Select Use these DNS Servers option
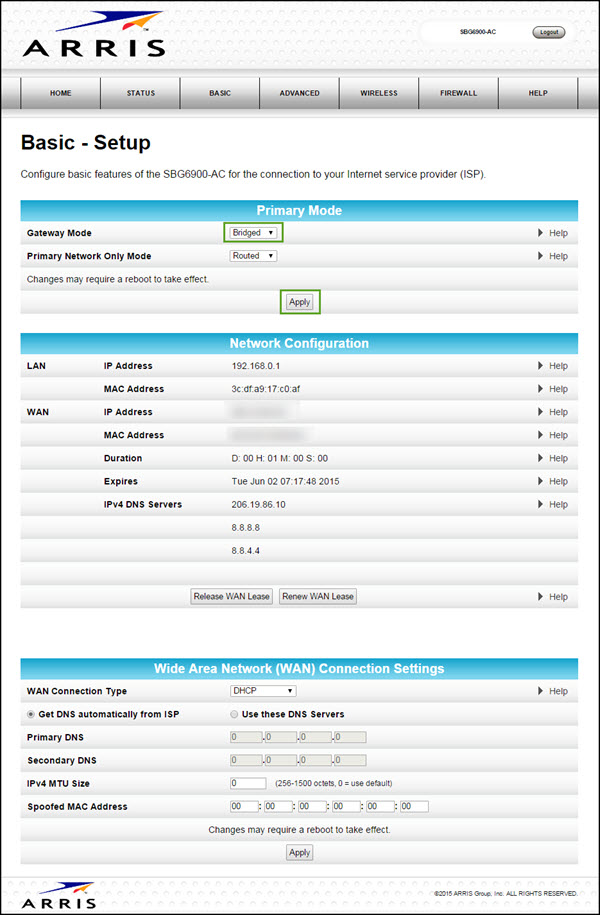 tap(234, 714)
